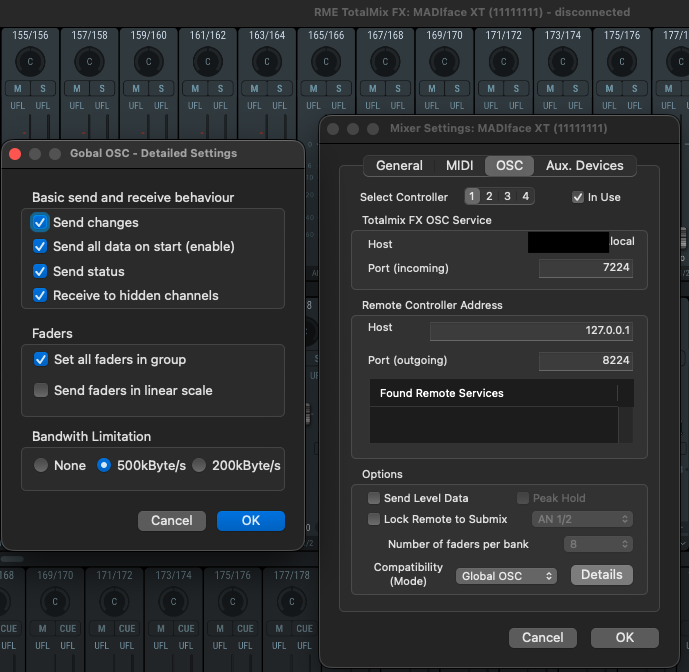Click pan knob of bottom-row channel 171/172

pyautogui.click(x=114, y=601)
